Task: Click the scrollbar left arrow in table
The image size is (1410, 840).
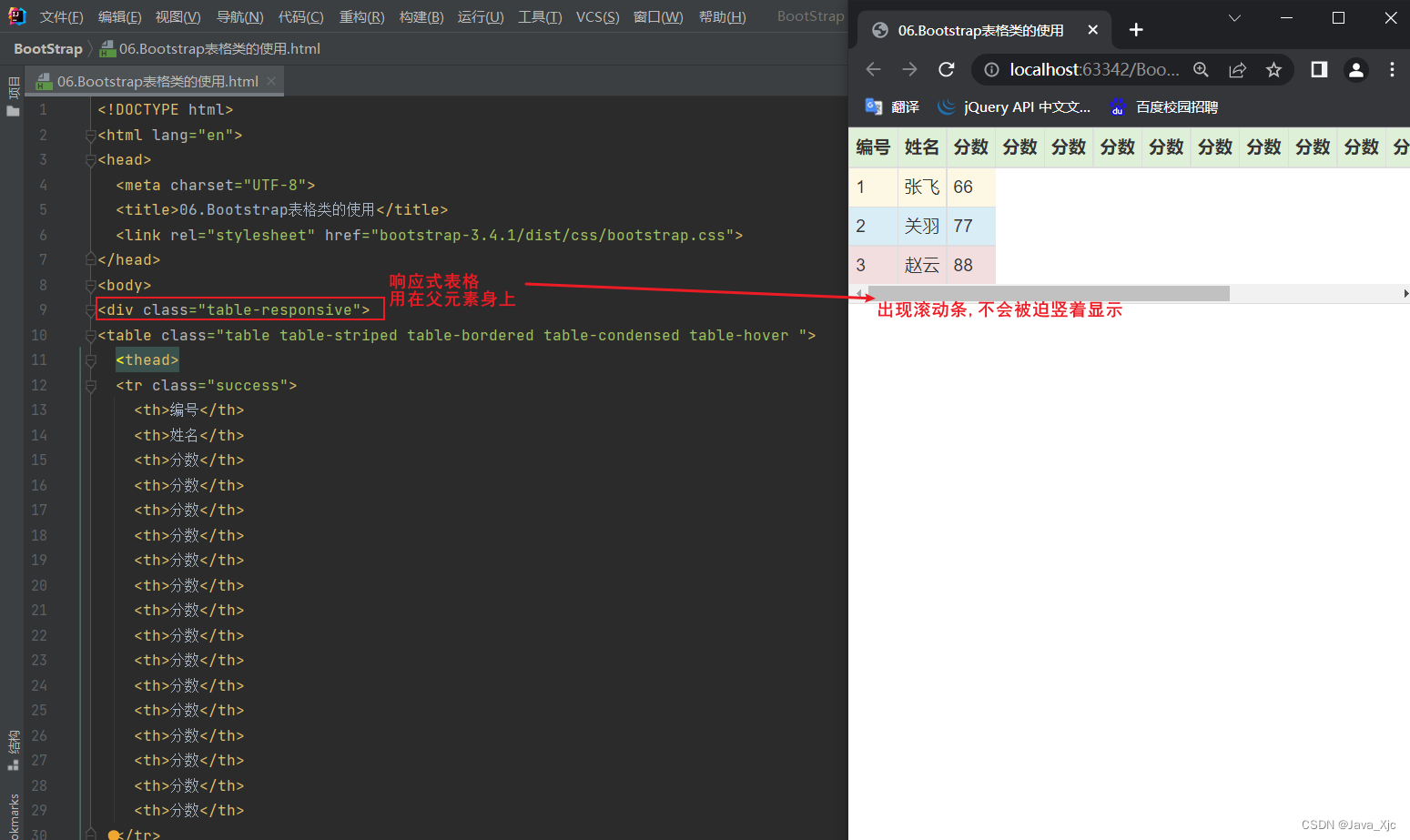Action: tap(857, 293)
